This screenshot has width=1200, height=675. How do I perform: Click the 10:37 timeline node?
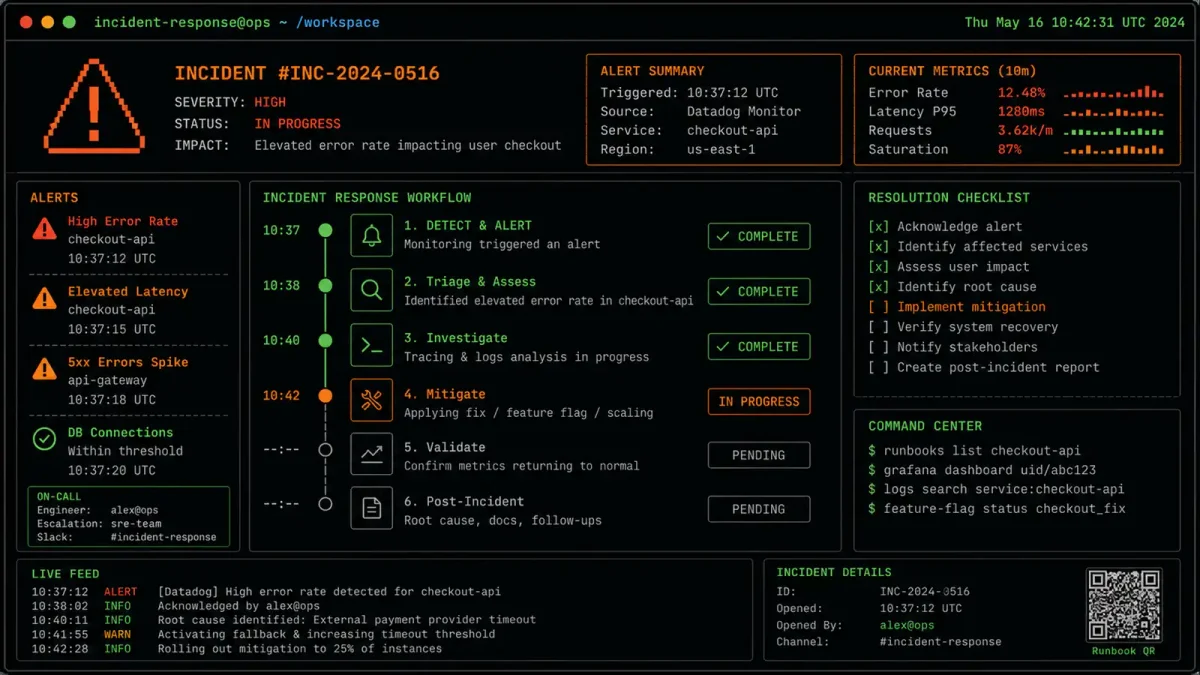point(324,231)
